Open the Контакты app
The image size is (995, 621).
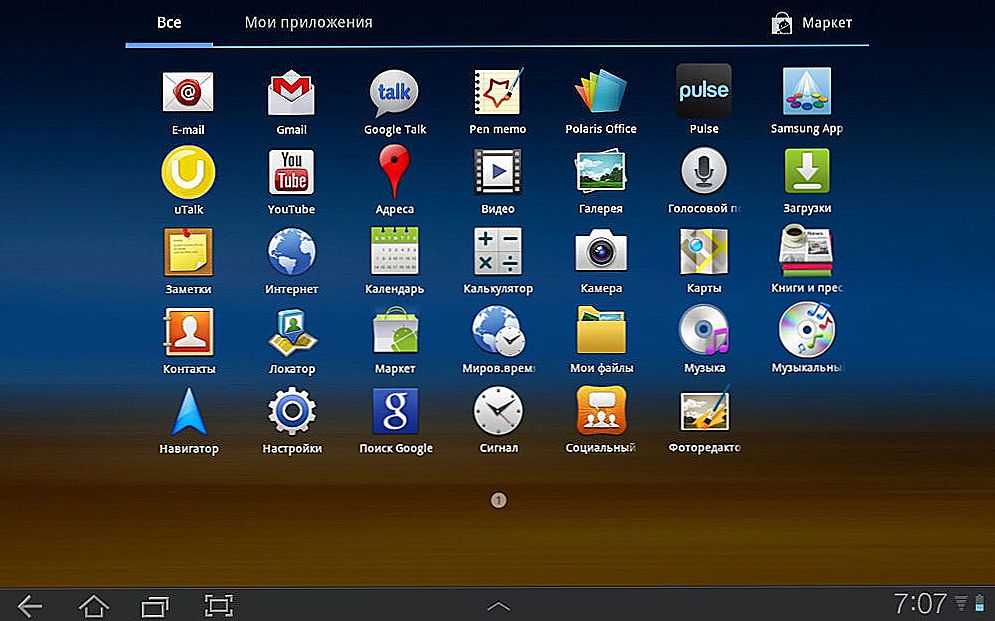coord(188,332)
